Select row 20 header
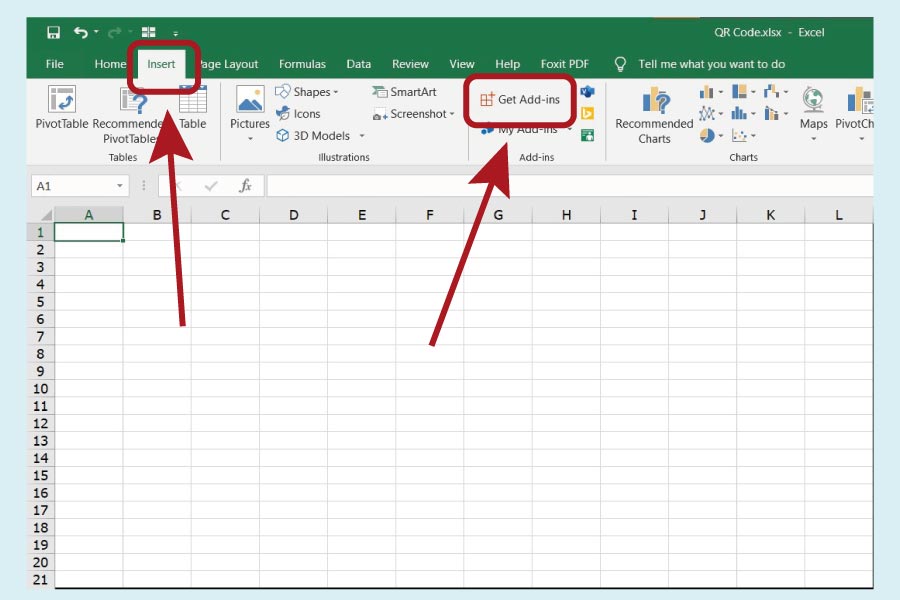Image resolution: width=900 pixels, height=600 pixels. coord(40,563)
